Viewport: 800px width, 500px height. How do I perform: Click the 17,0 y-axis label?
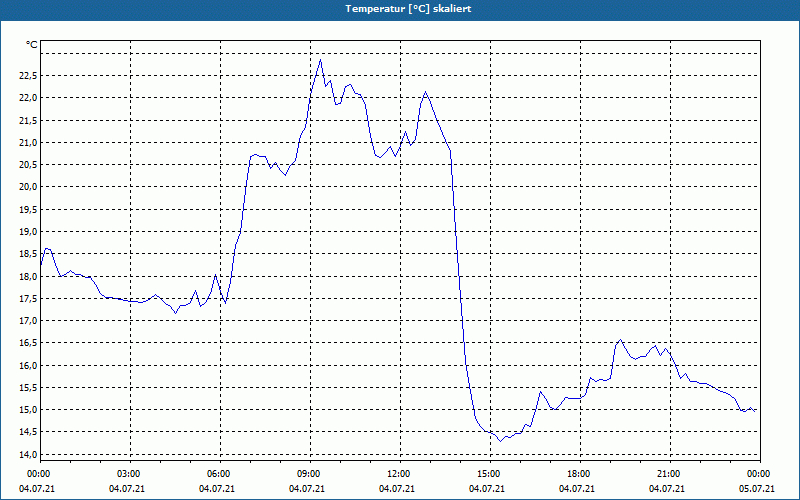pyautogui.click(x=28, y=321)
